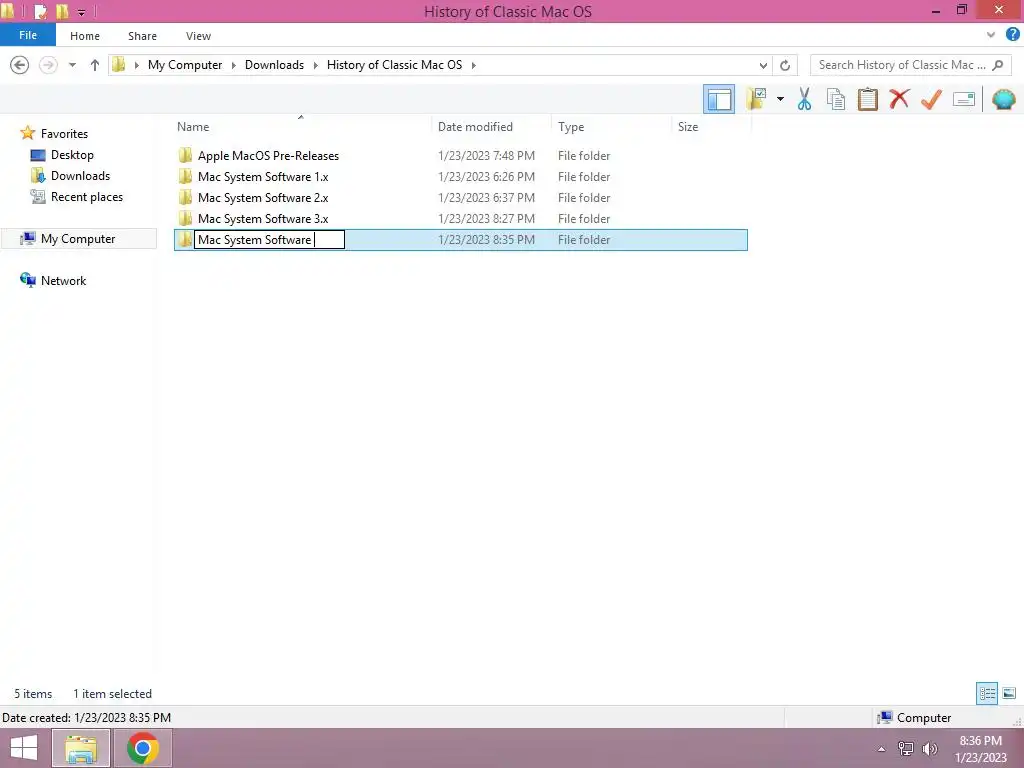Click the address bar folder icon
The width and height of the screenshot is (1024, 768).
tap(118, 65)
